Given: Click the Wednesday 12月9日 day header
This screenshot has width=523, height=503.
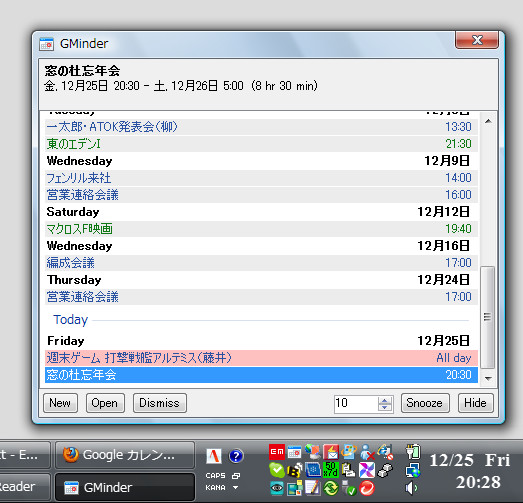Looking at the screenshot, I should coord(261,161).
